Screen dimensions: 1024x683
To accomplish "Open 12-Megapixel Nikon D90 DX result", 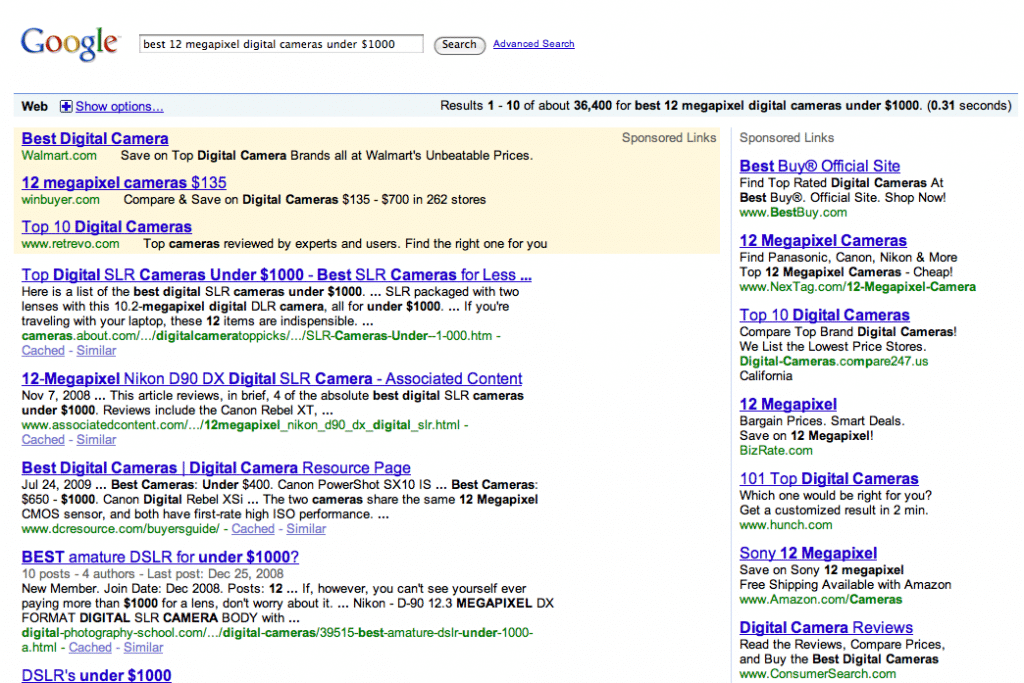I will [x=272, y=379].
